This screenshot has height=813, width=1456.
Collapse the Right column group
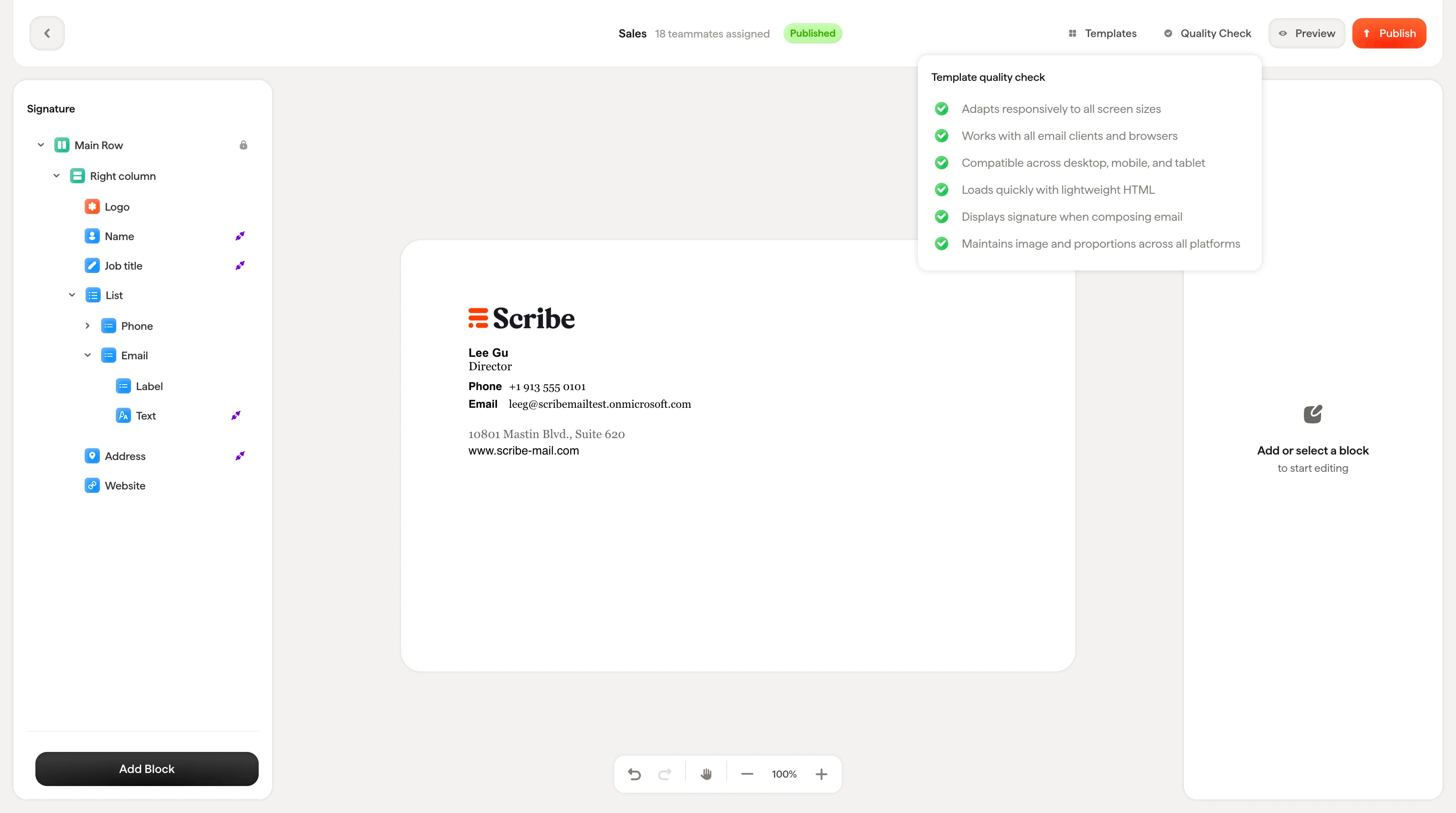[x=56, y=176]
